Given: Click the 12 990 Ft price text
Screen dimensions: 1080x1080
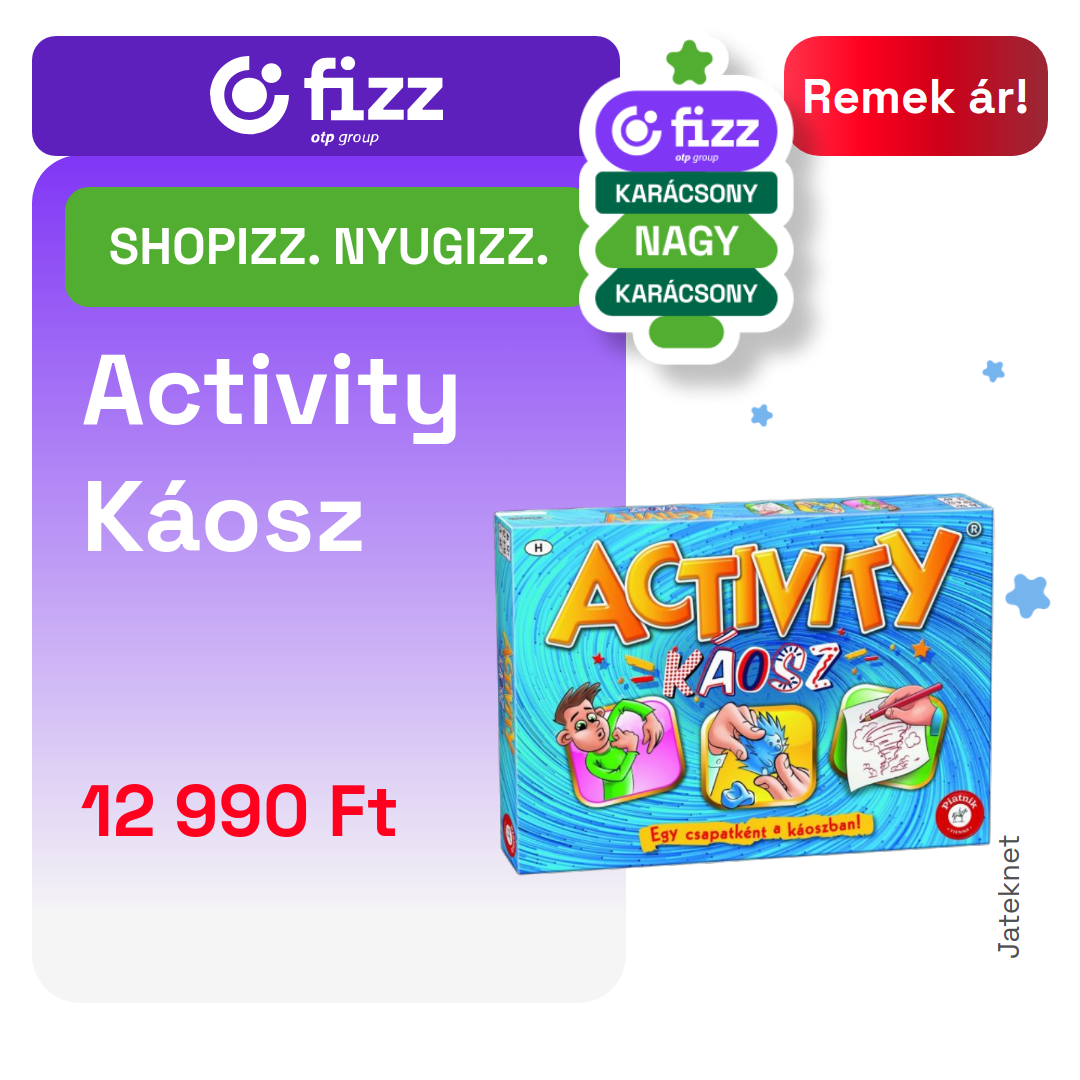Looking at the screenshot, I should [x=239, y=811].
